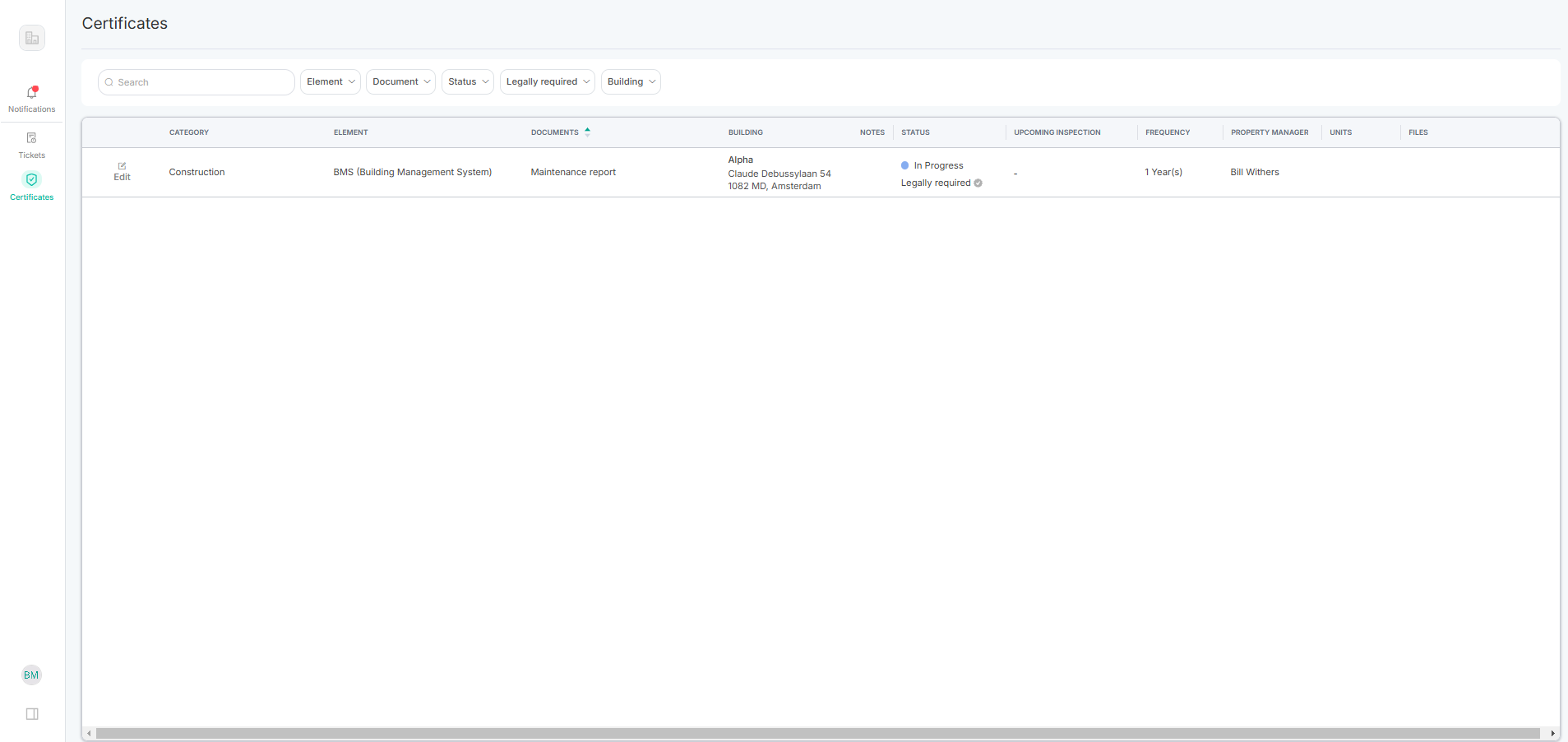Expand the Document filter dropdown
Image resolution: width=1568 pixels, height=742 pixels.
[401, 81]
